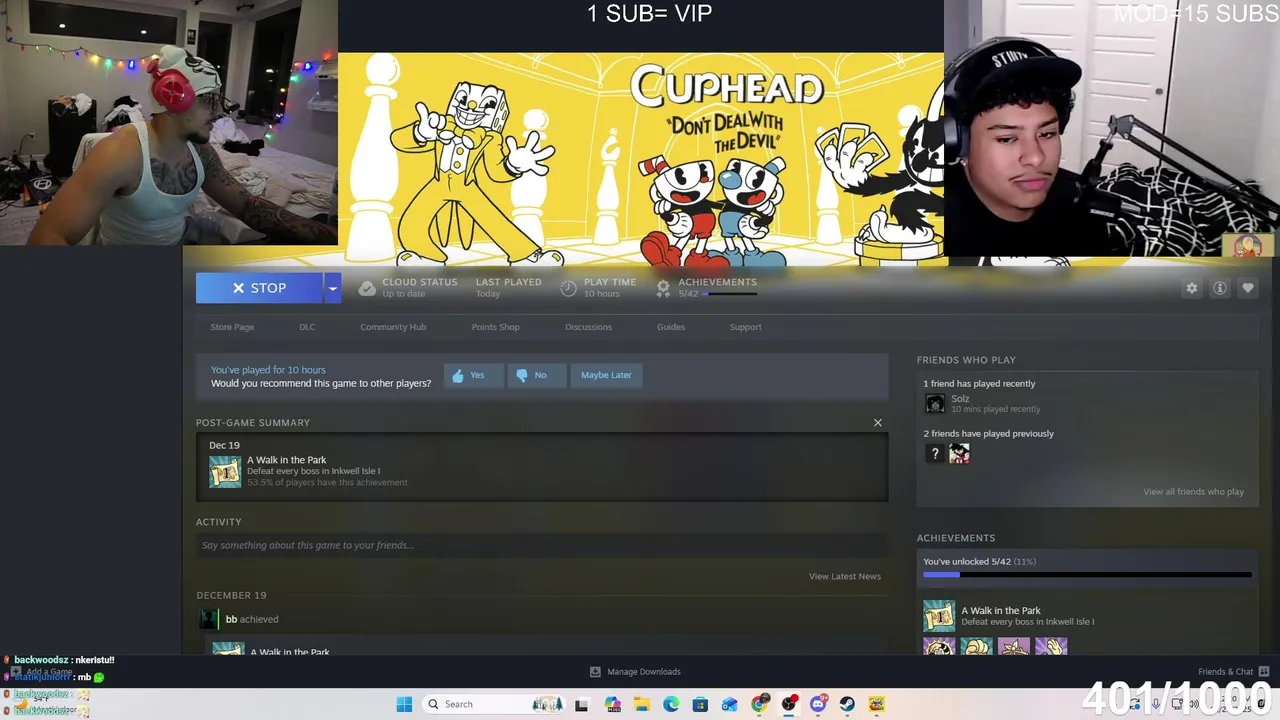This screenshot has width=1280, height=720.
Task: Click fourth small achievement icon in row
Action: click(x=1051, y=646)
